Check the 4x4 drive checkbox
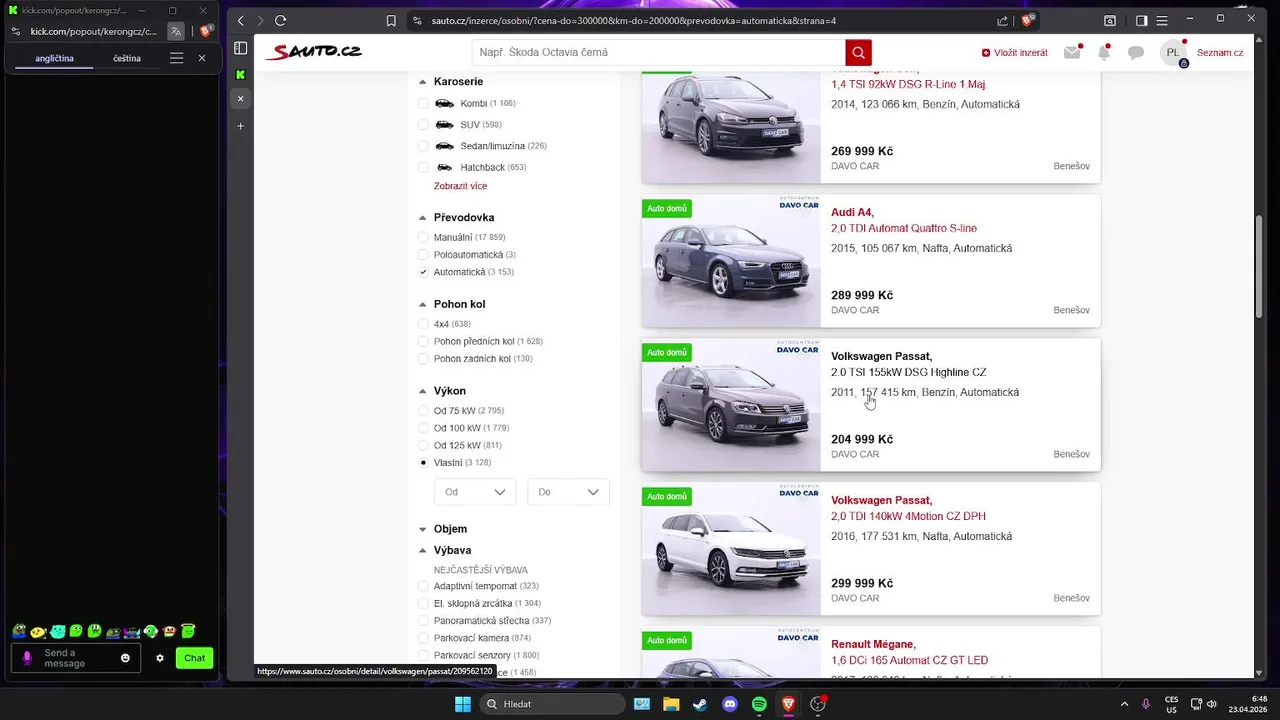Screen dimensions: 1280x720 pyautogui.click(x=423, y=324)
